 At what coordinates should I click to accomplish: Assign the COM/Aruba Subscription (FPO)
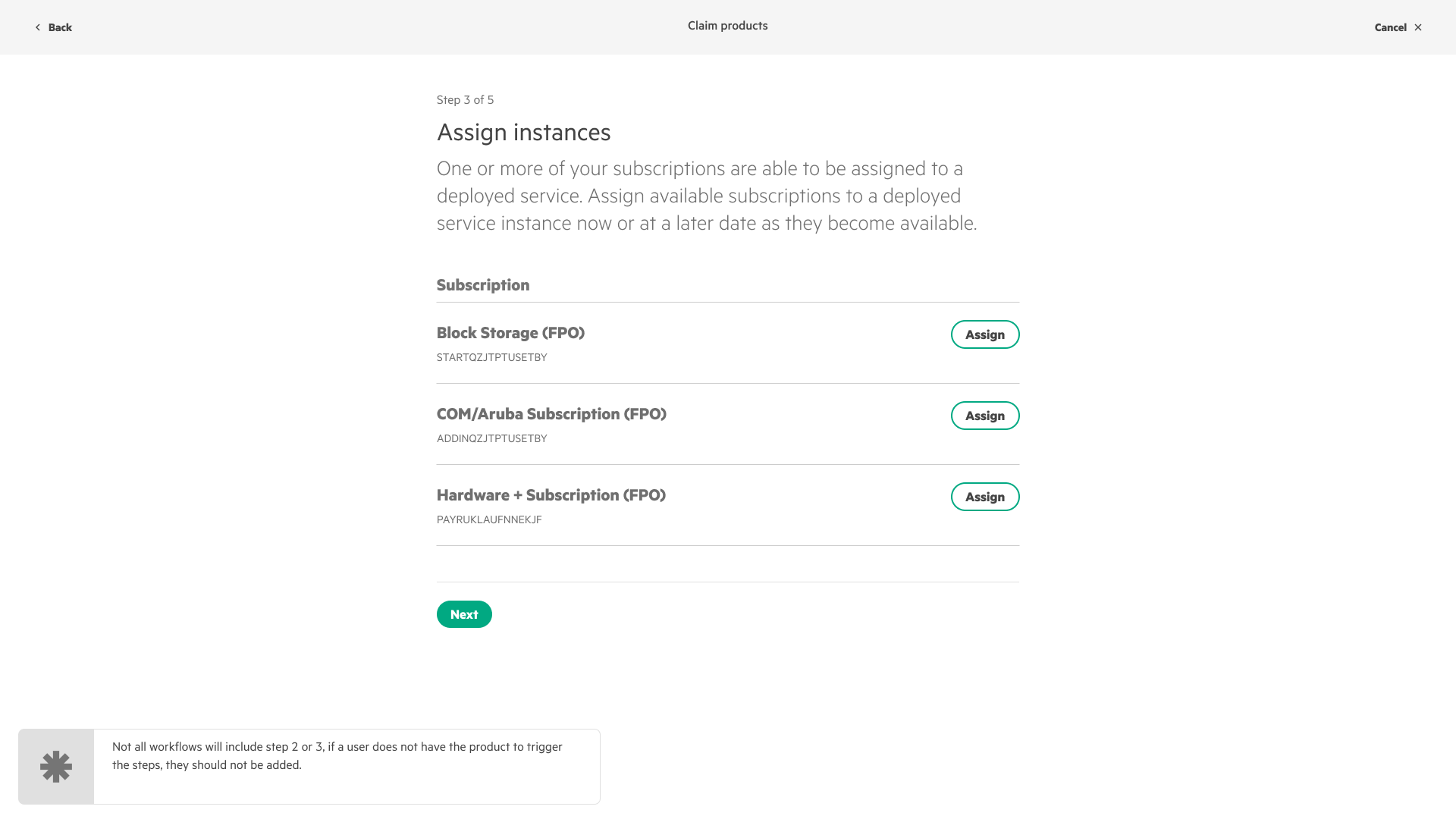click(984, 416)
